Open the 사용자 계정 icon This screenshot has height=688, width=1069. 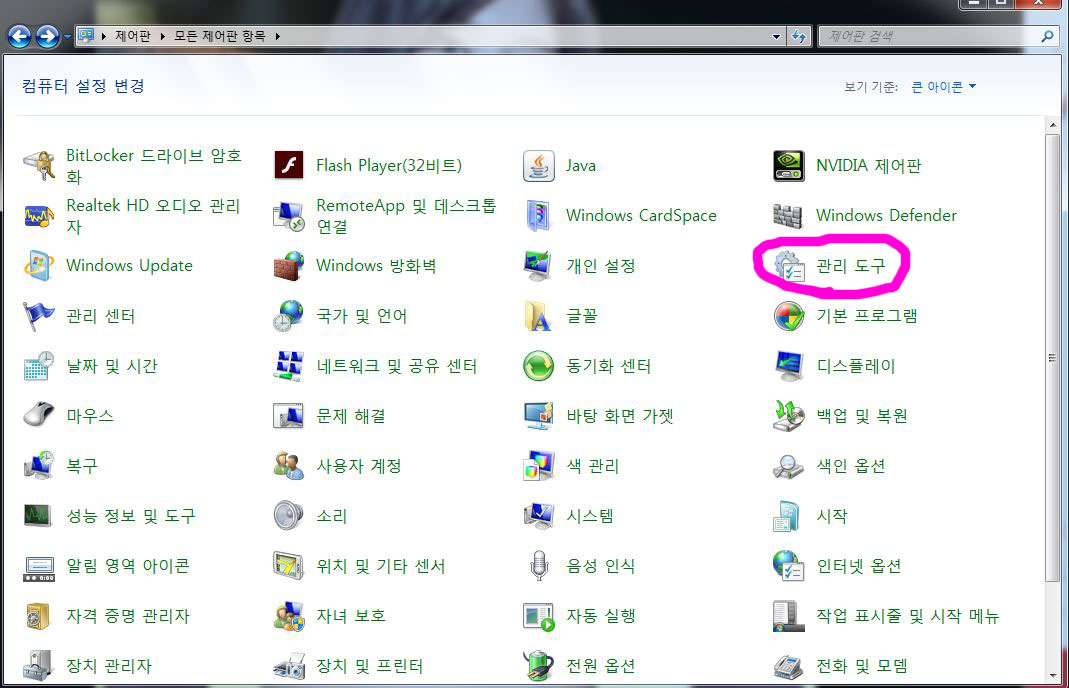288,466
